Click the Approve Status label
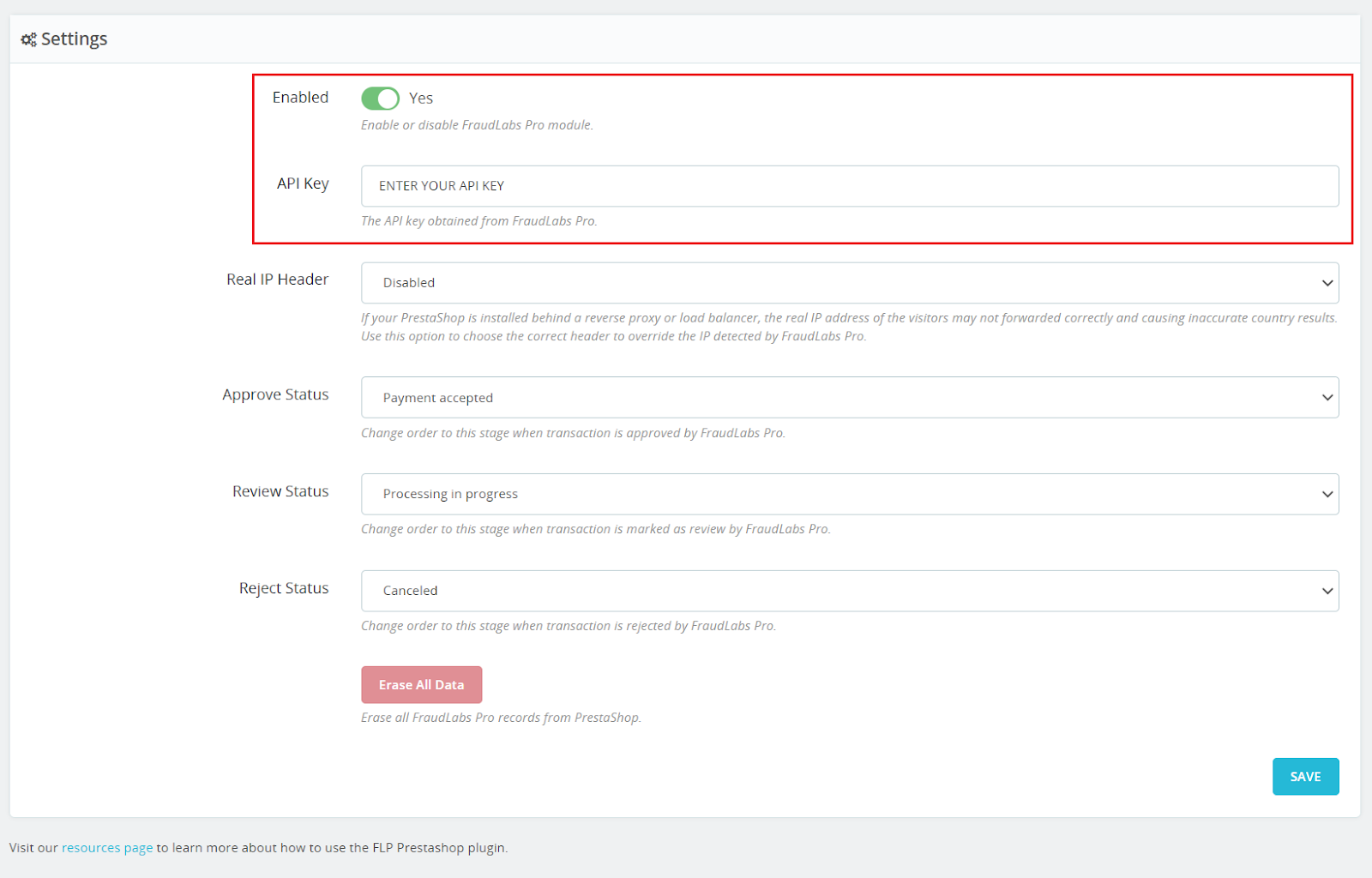The height and width of the screenshot is (878, 1372). (x=275, y=394)
